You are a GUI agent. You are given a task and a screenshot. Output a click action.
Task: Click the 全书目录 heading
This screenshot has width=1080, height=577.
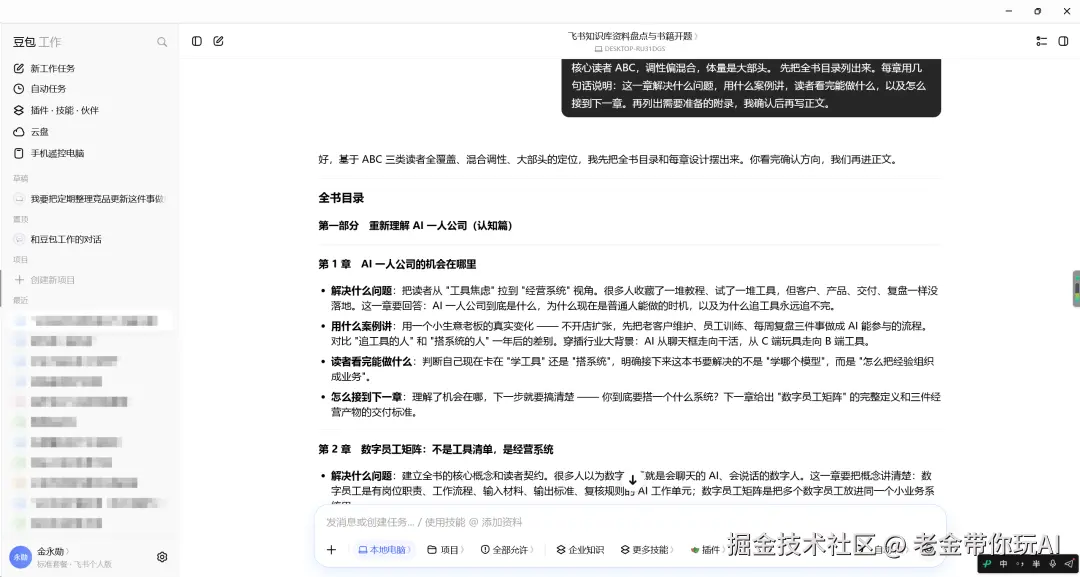point(341,198)
